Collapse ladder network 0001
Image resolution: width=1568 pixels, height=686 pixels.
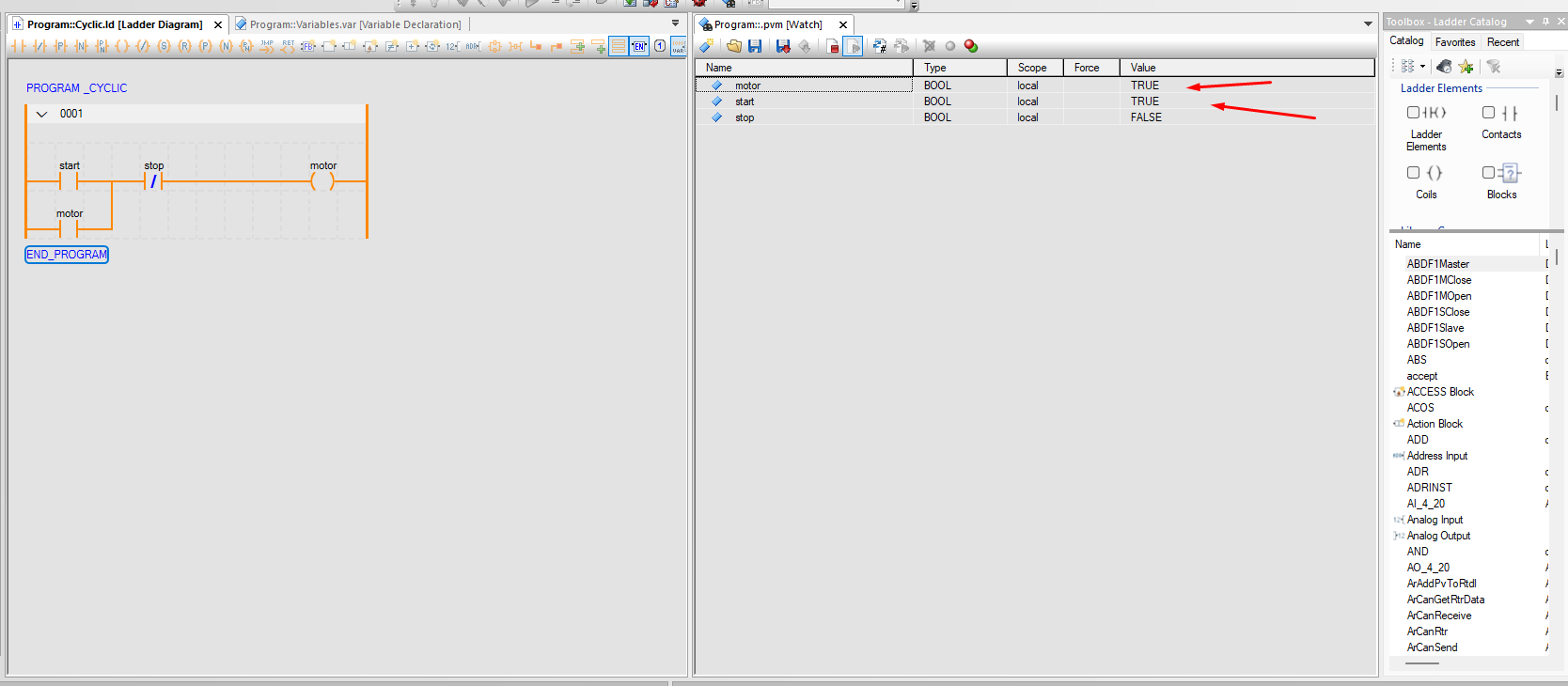(41, 114)
